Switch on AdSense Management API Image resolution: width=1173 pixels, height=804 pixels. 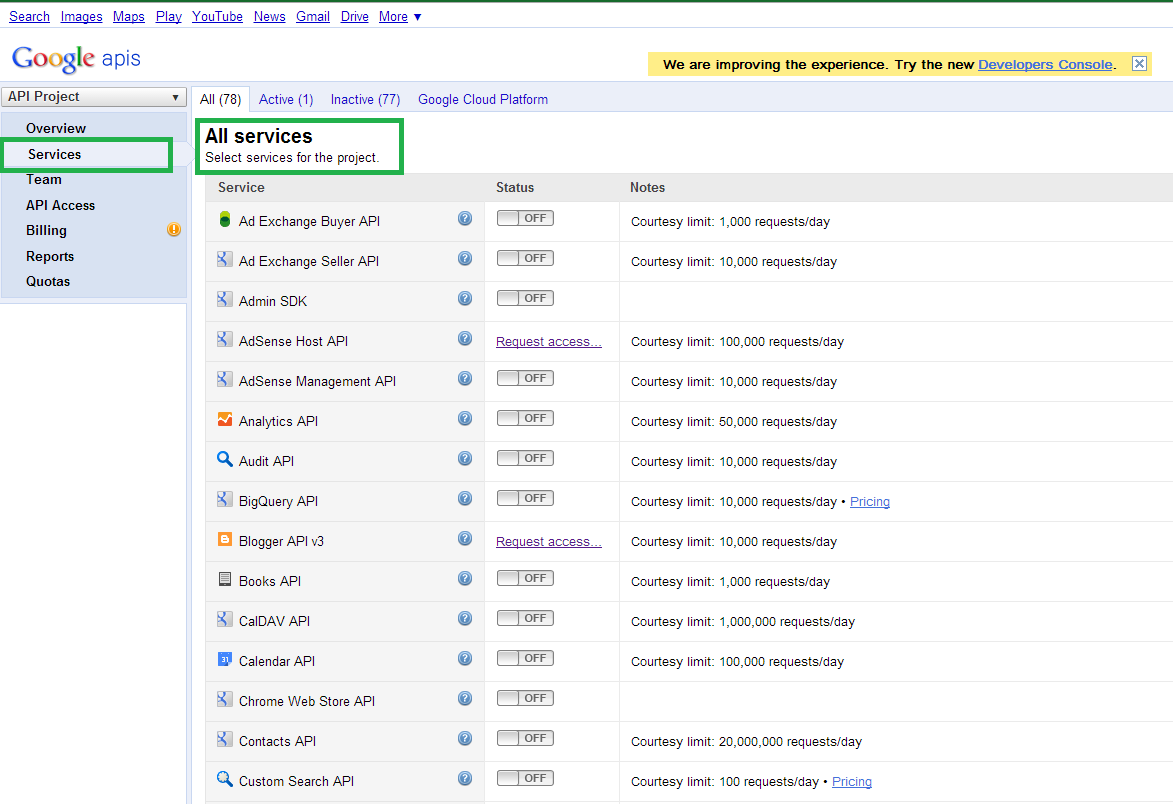coord(525,378)
